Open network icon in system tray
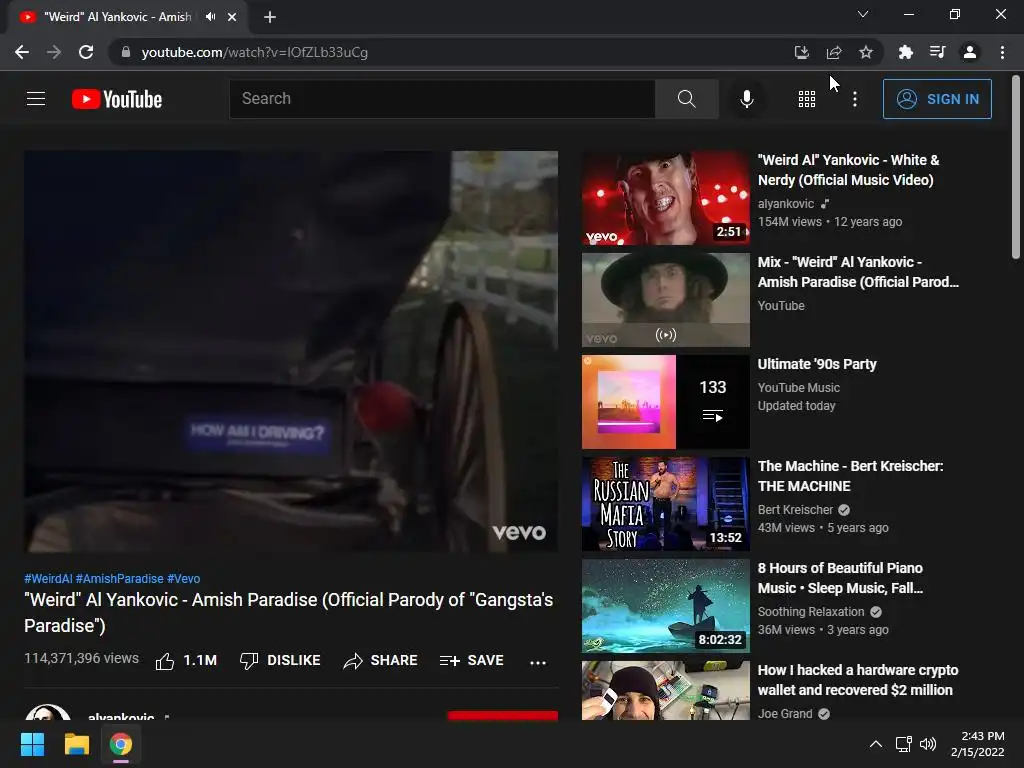This screenshot has width=1024, height=768. tap(904, 744)
